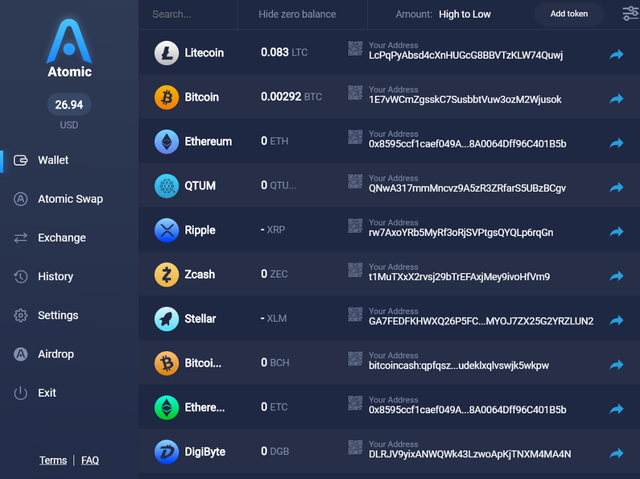The image size is (640, 479).
Task: Show QR code for DigiByte address
Action: (355, 447)
